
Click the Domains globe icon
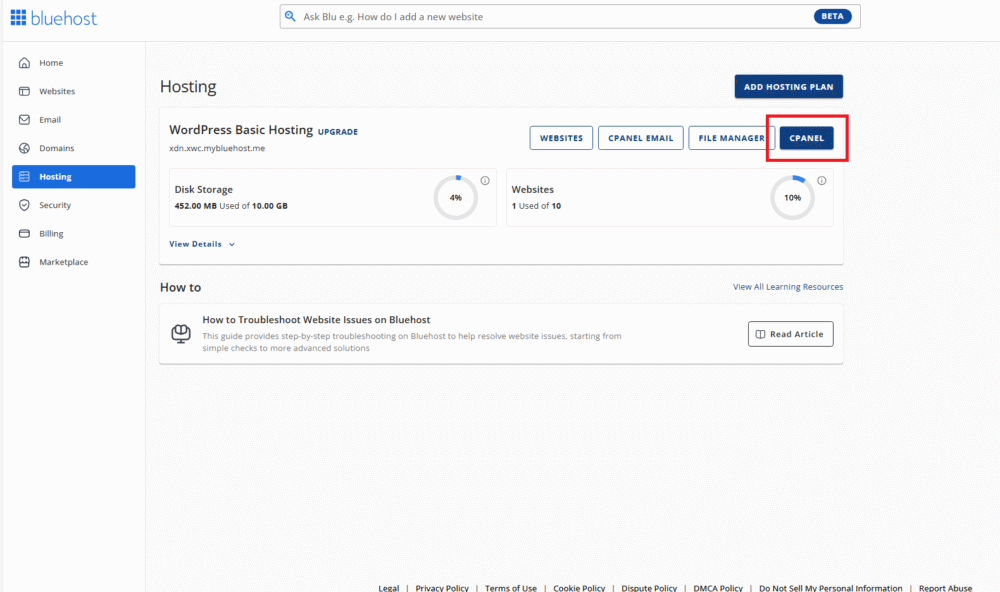point(23,147)
